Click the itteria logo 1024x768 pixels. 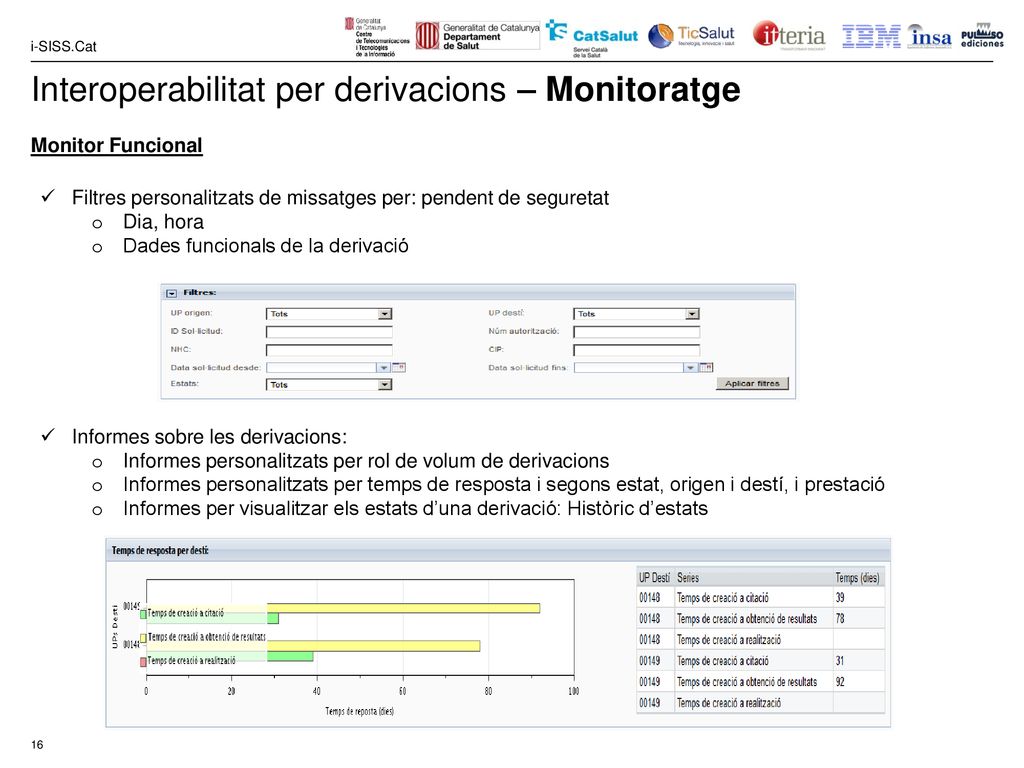pos(789,35)
